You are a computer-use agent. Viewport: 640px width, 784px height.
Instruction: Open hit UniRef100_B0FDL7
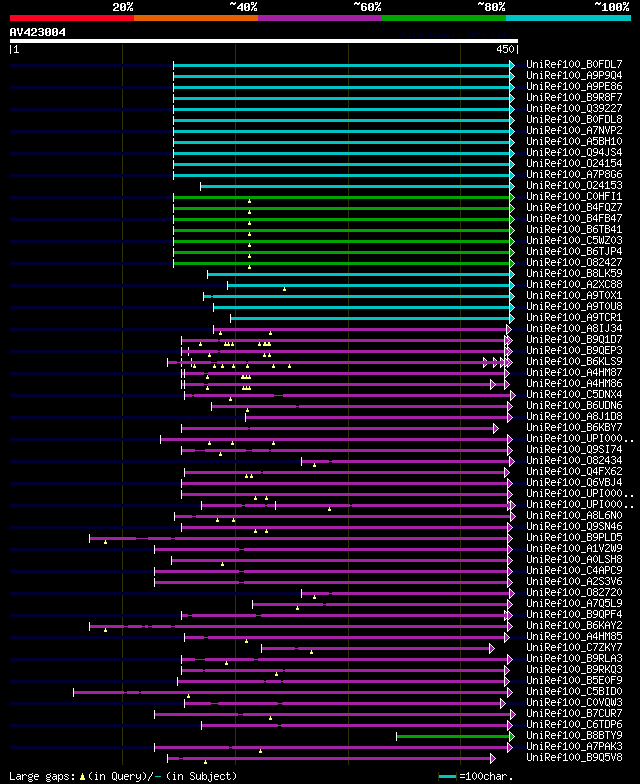574,64
